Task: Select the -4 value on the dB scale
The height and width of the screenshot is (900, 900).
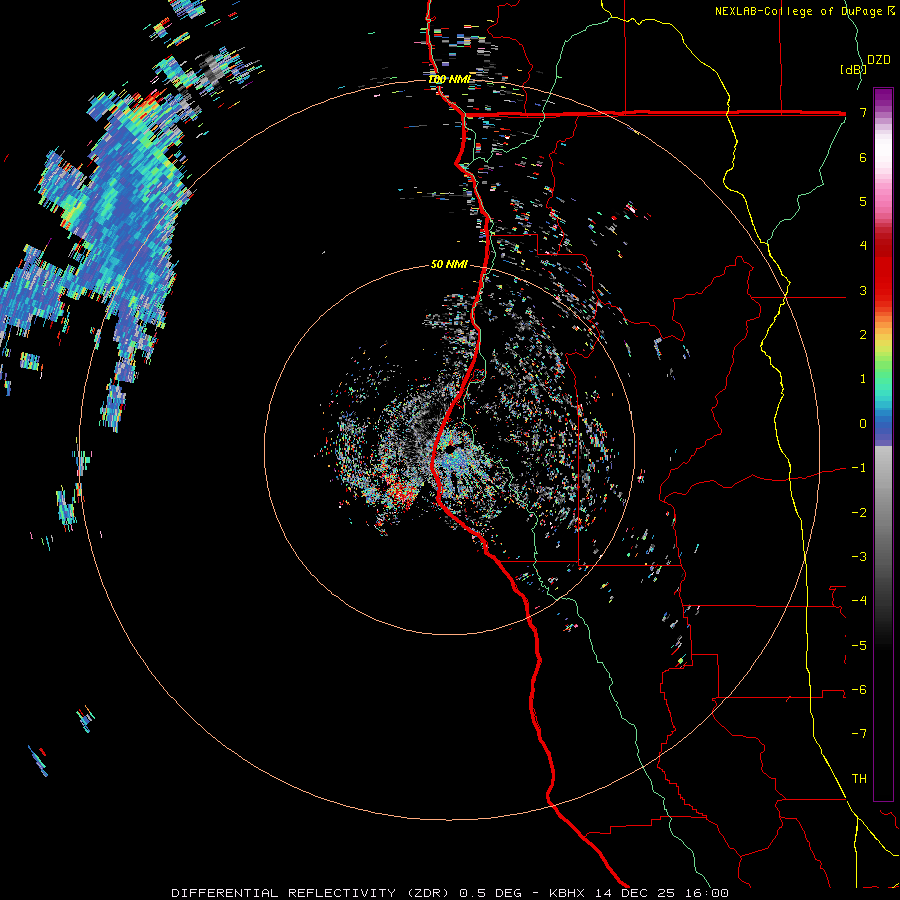Action: point(859,601)
